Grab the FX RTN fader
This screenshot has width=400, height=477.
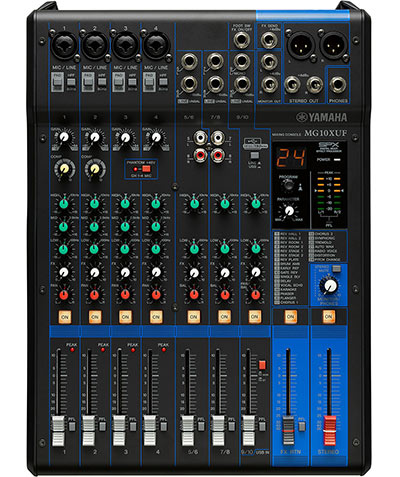tap(288, 430)
